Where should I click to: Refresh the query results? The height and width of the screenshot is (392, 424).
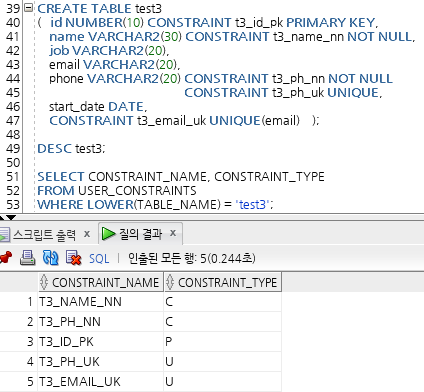(x=50, y=258)
